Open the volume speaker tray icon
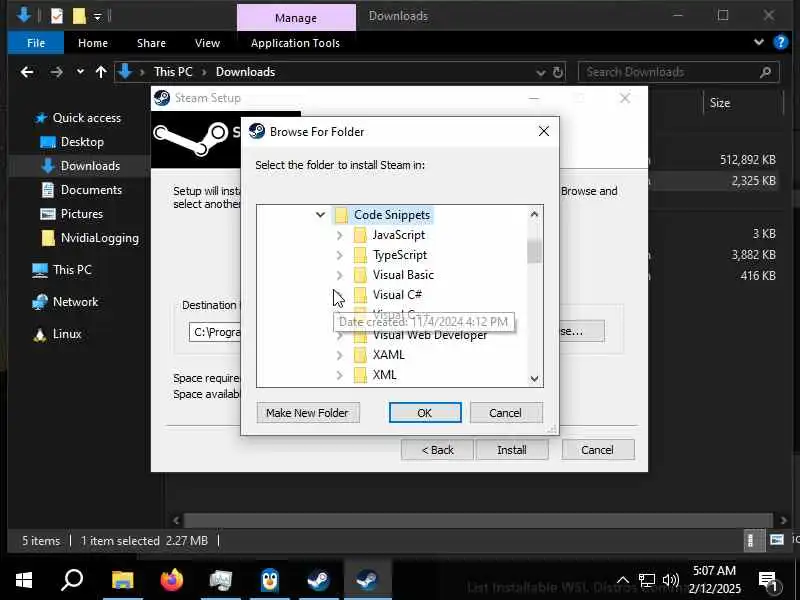The height and width of the screenshot is (600, 800). click(x=670, y=580)
